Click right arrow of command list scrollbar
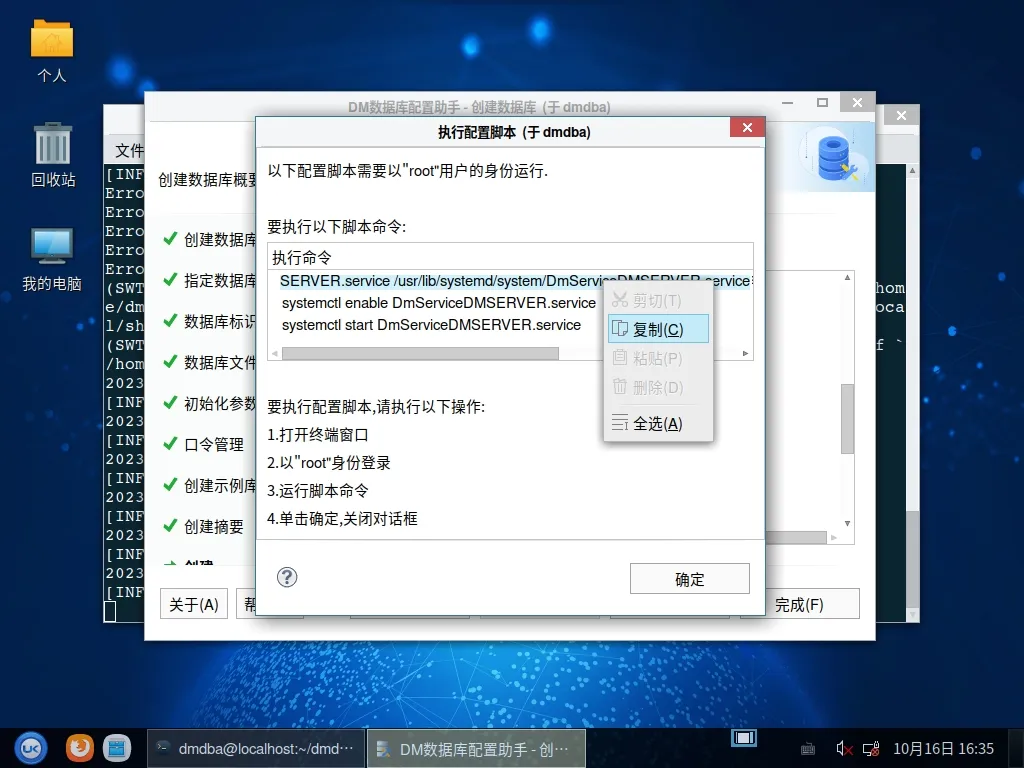Viewport: 1024px width, 768px height. tap(746, 353)
